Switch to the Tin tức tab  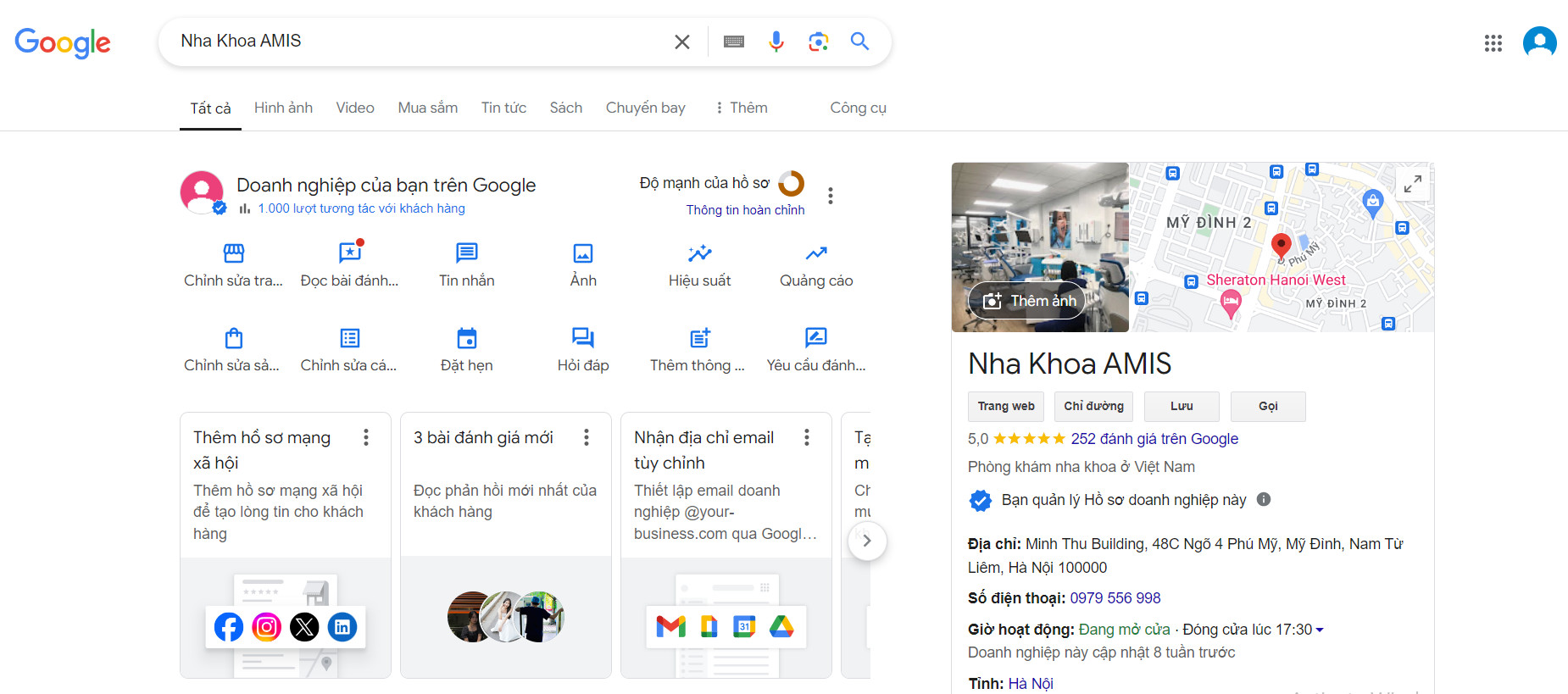(503, 108)
